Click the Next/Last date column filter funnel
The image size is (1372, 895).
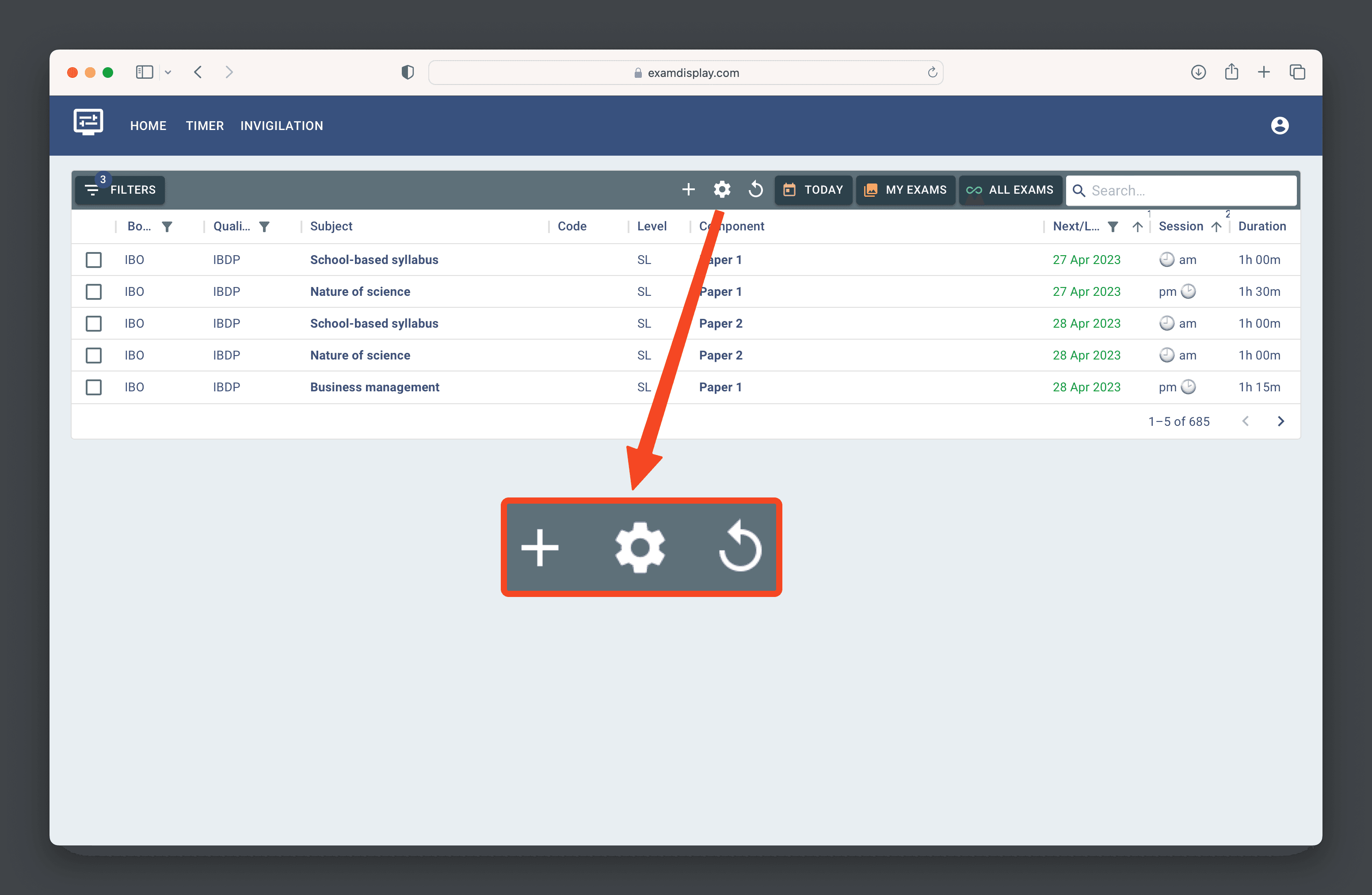pos(1113,227)
